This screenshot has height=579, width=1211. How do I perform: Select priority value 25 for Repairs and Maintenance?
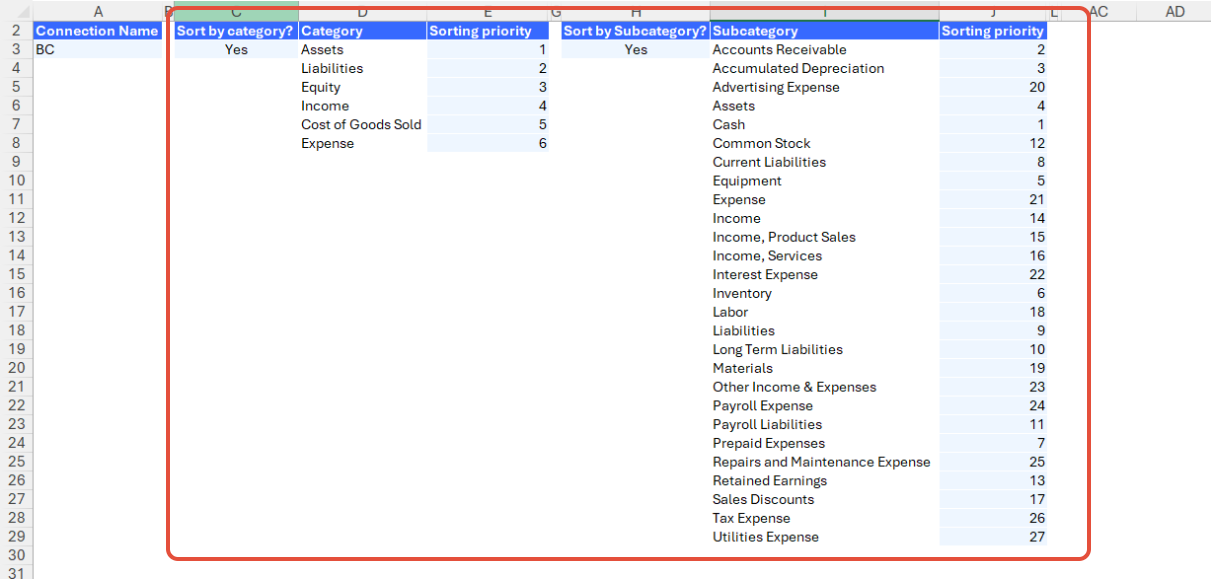pos(993,462)
